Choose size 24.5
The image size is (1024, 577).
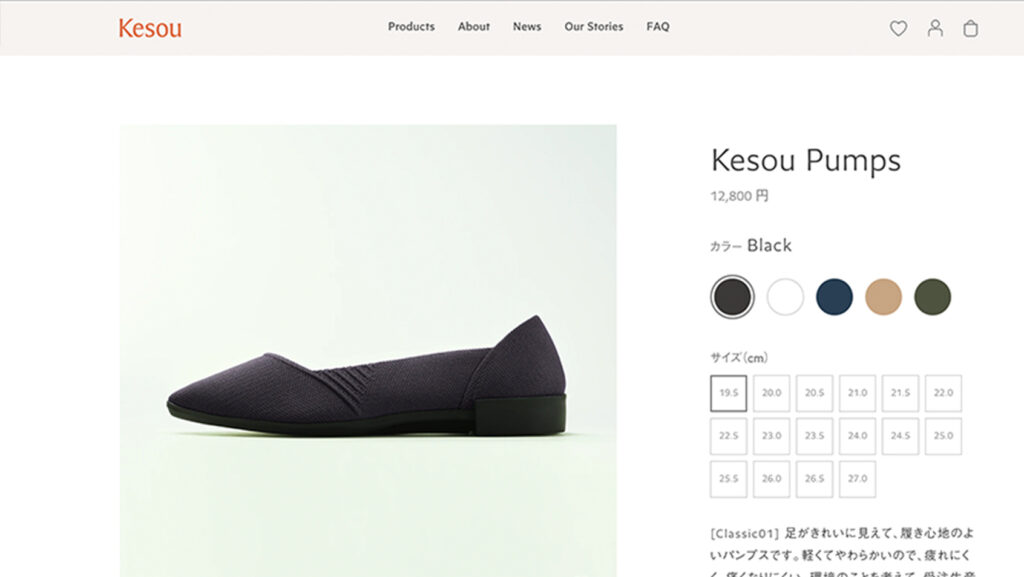900,436
